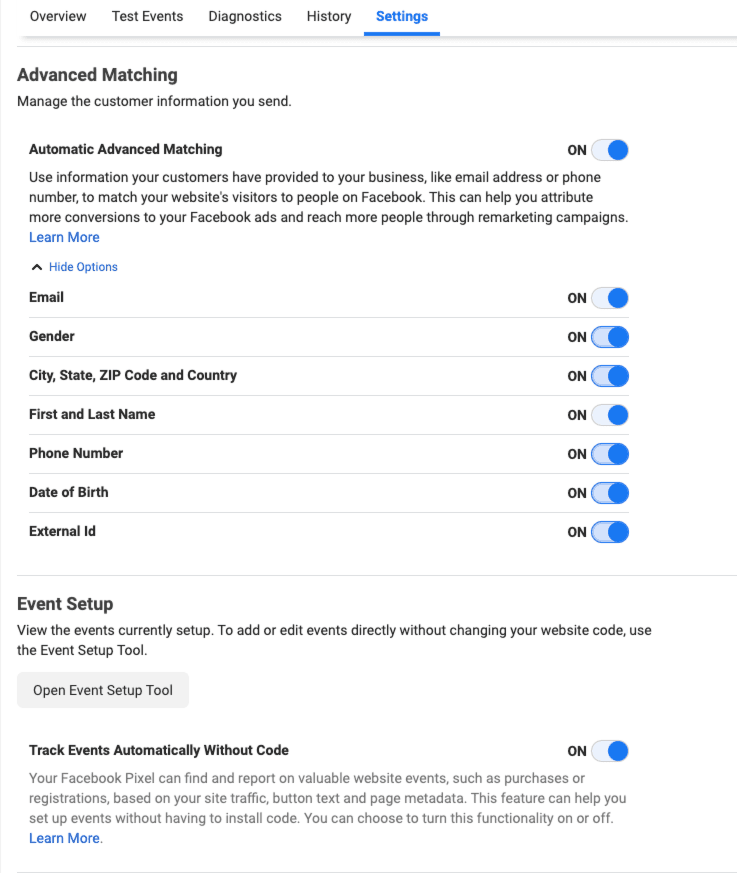Image resolution: width=737 pixels, height=873 pixels.
Task: Disable the Email matching toggle
Action: tap(610, 298)
